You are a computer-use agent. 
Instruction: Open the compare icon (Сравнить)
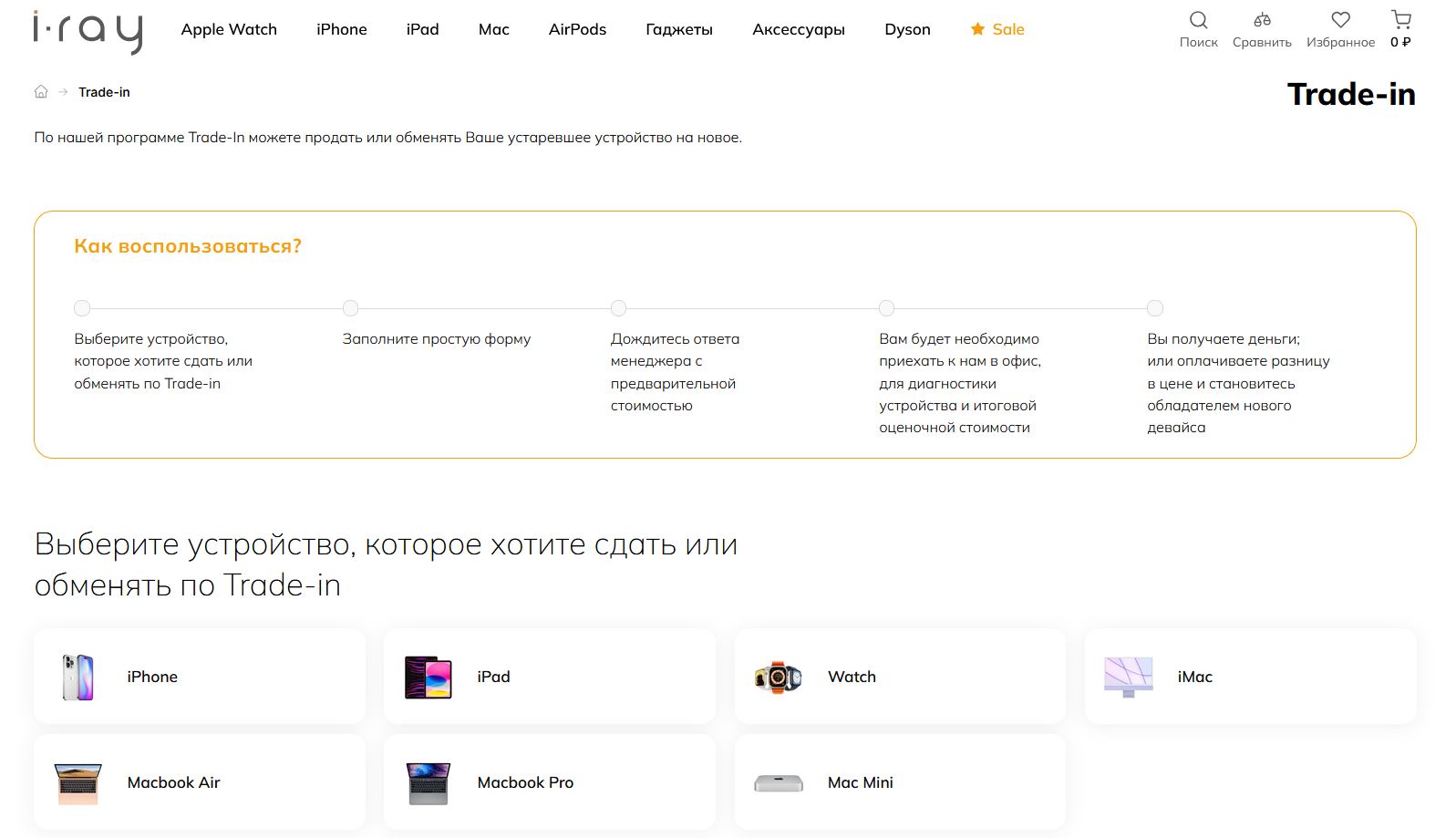(x=1262, y=20)
